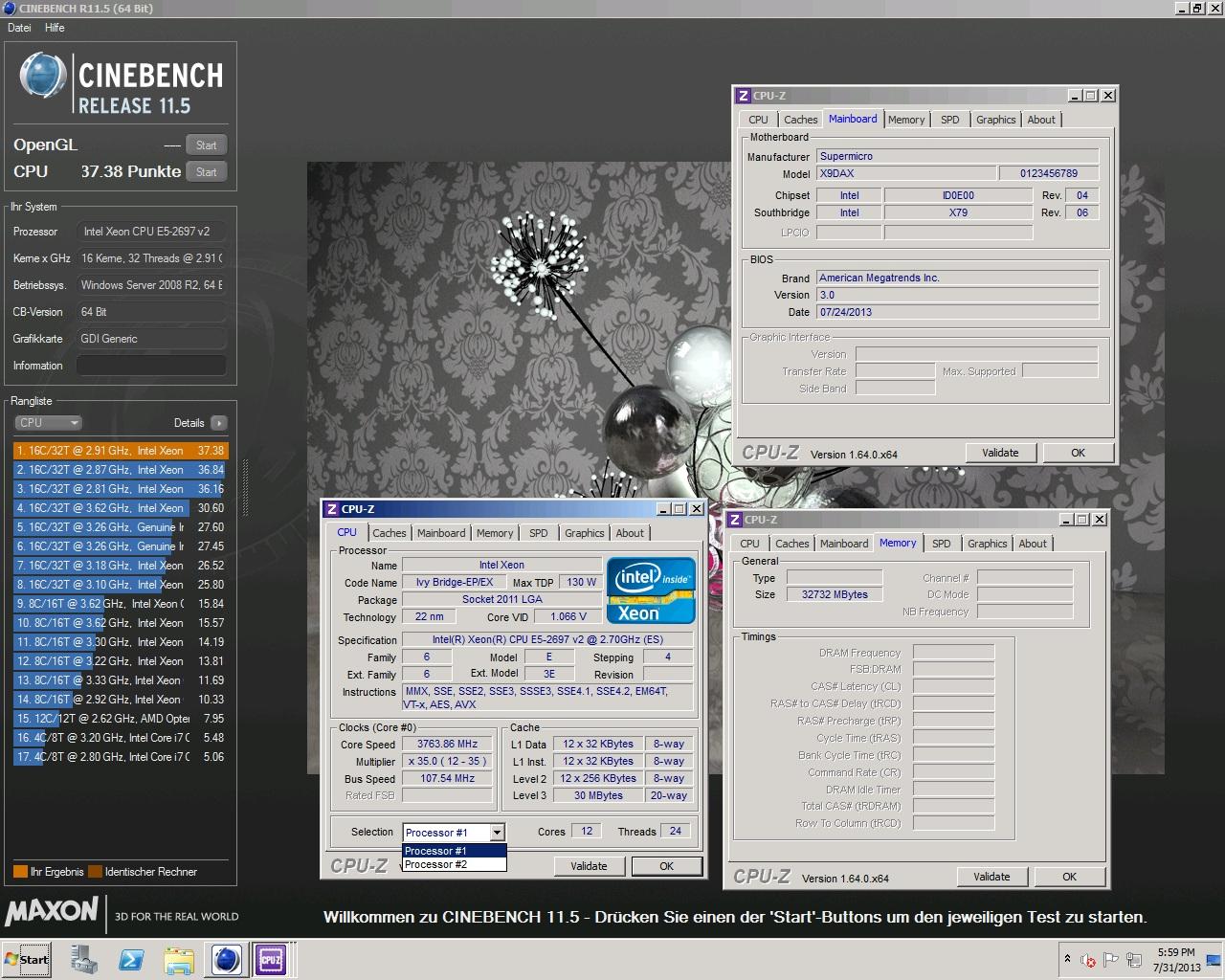
Task: Start the OpenGL benchmark
Action: pyautogui.click(x=206, y=145)
